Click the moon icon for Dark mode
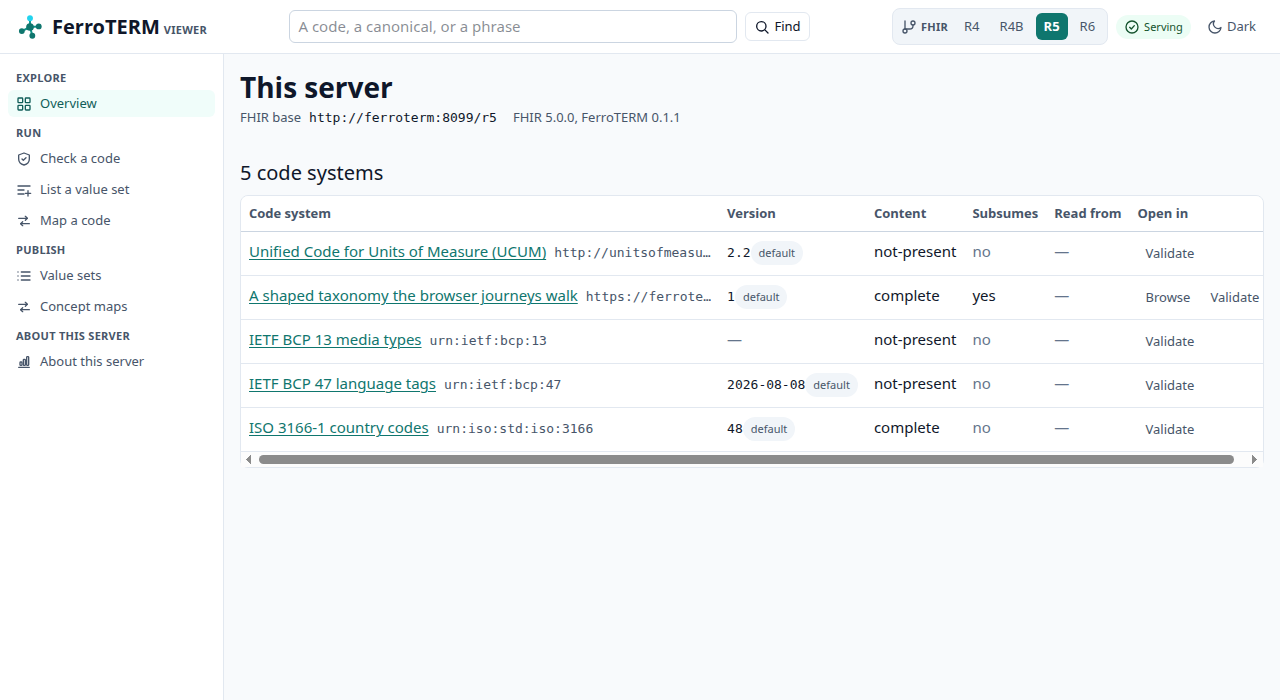1280x700 pixels. 1215,27
